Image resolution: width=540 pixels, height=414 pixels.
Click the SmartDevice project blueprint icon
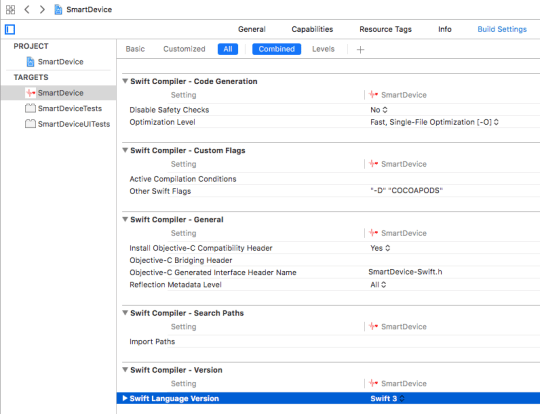tap(31, 62)
